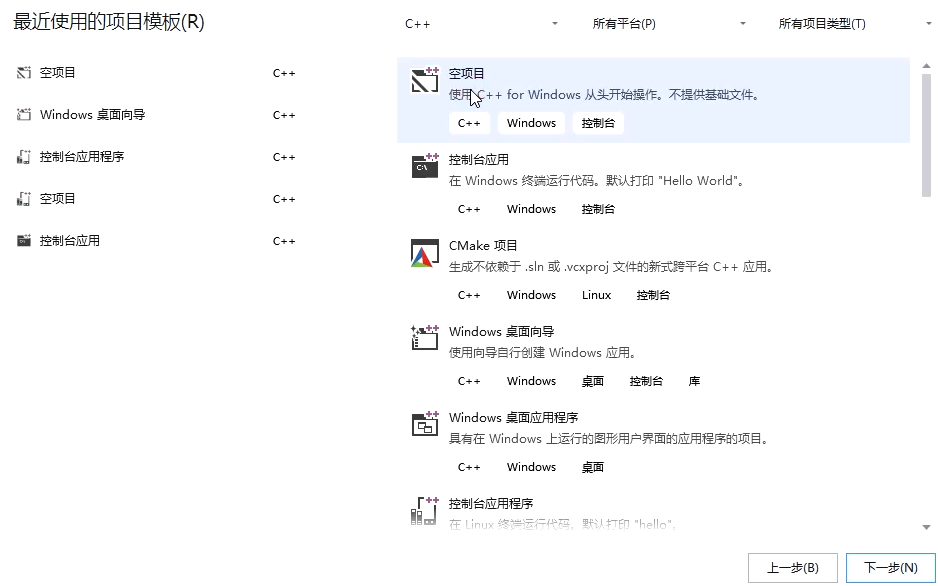Click recent 控制台应用程序 icon in left list

point(24,157)
